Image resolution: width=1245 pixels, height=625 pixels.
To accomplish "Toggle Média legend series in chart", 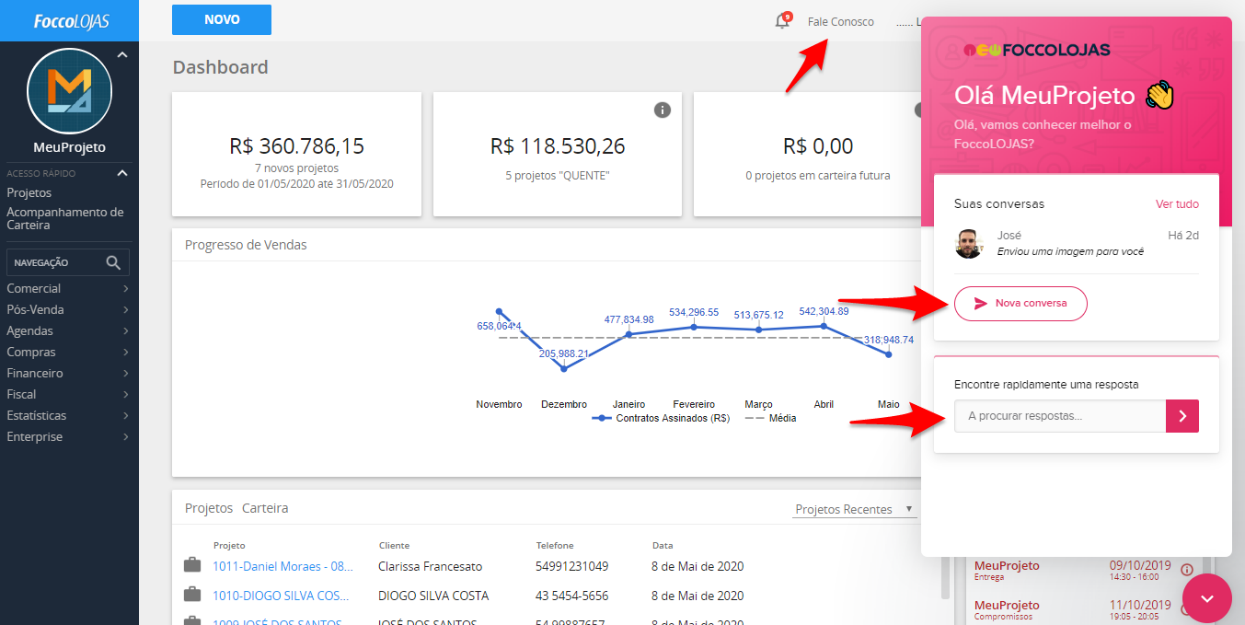I will tap(770, 418).
